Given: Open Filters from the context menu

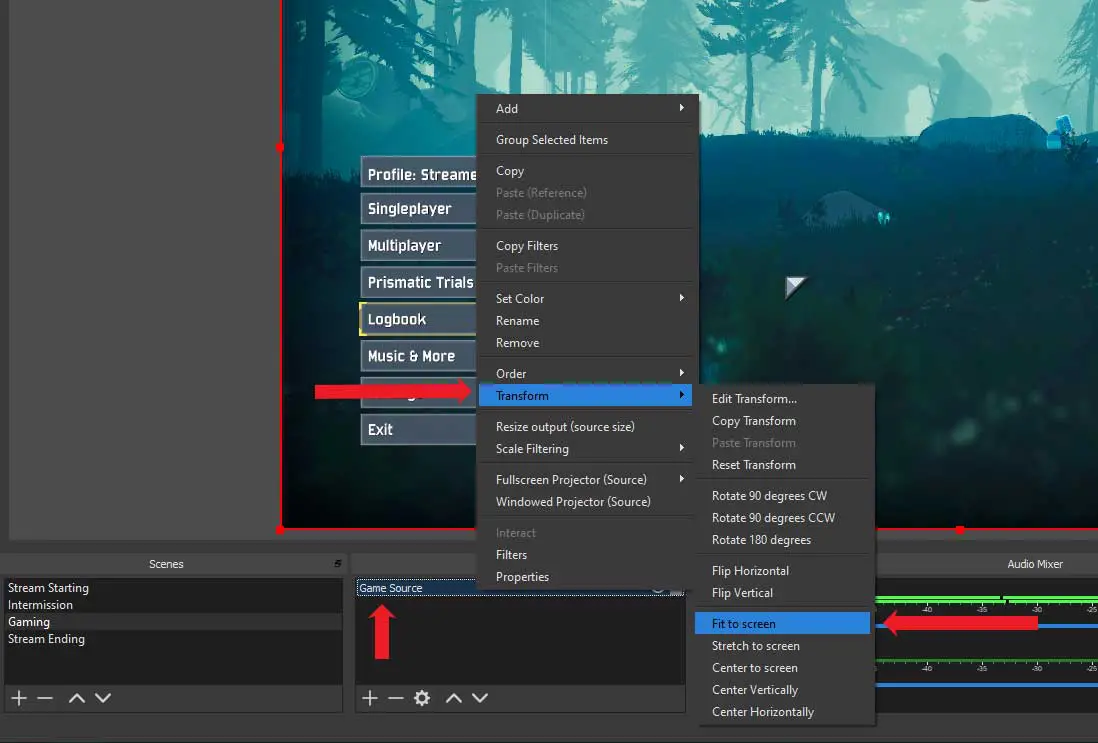Looking at the screenshot, I should pos(587,555).
